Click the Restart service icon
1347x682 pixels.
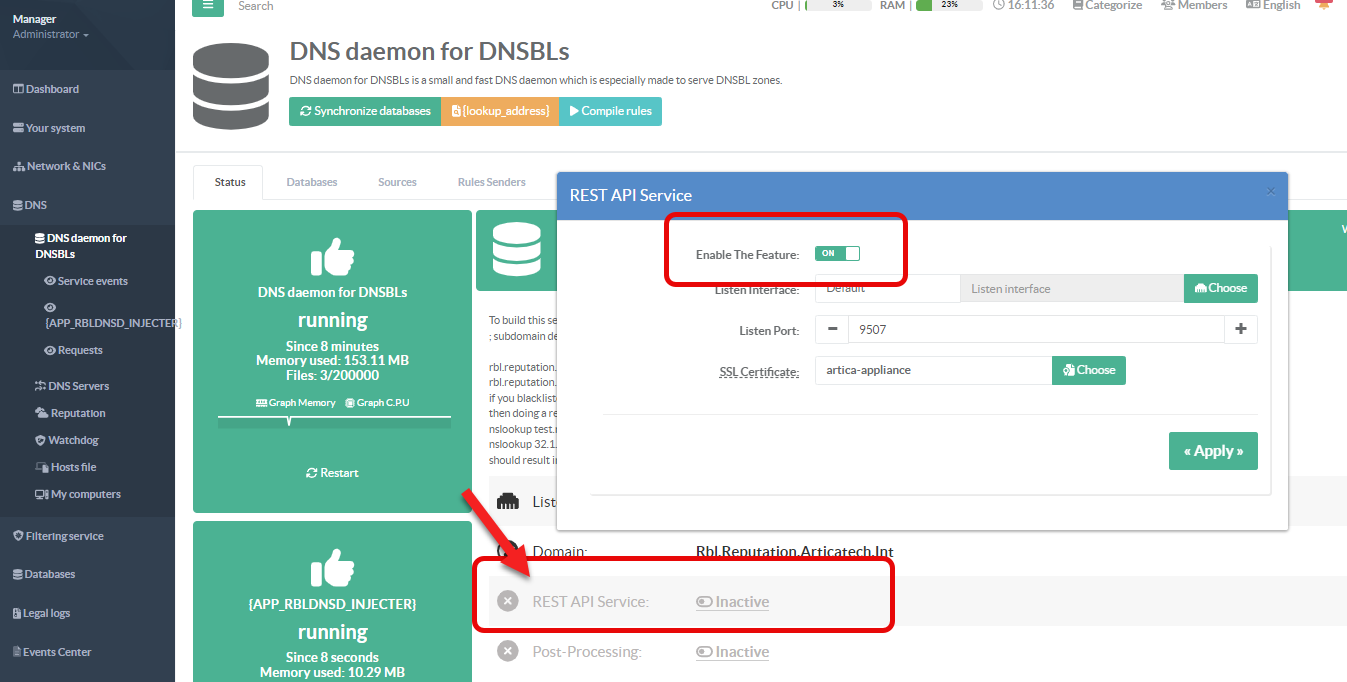click(312, 473)
